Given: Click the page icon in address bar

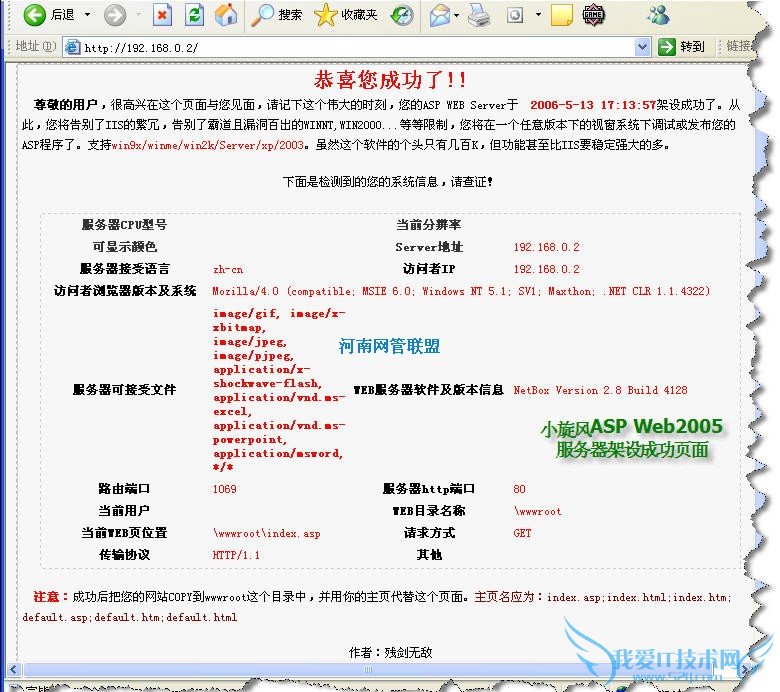Looking at the screenshot, I should click(73, 47).
